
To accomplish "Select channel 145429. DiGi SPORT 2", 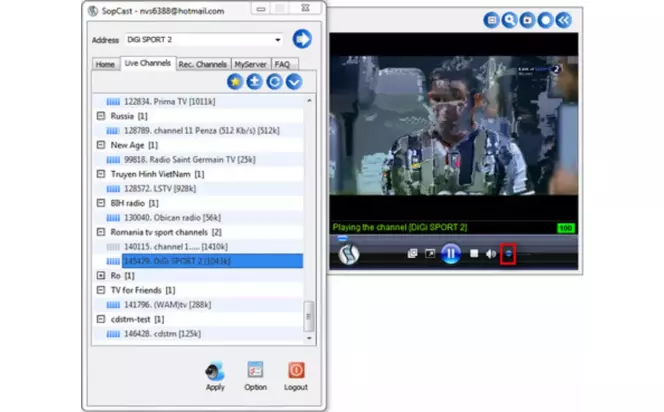I will tap(213, 261).
